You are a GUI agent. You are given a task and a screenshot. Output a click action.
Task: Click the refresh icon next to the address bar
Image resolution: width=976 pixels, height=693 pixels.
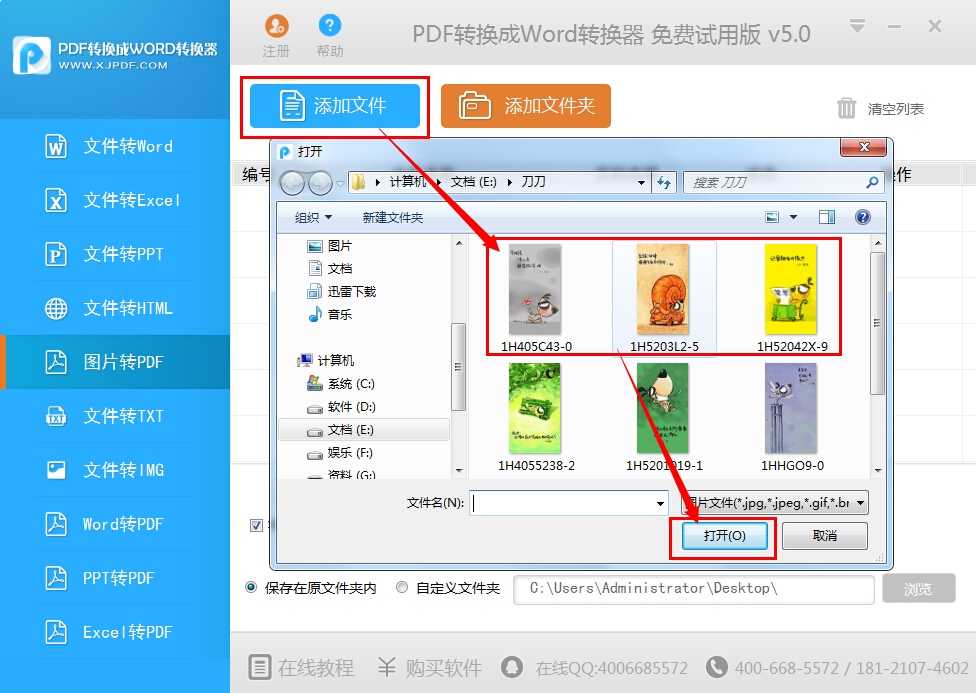click(664, 182)
